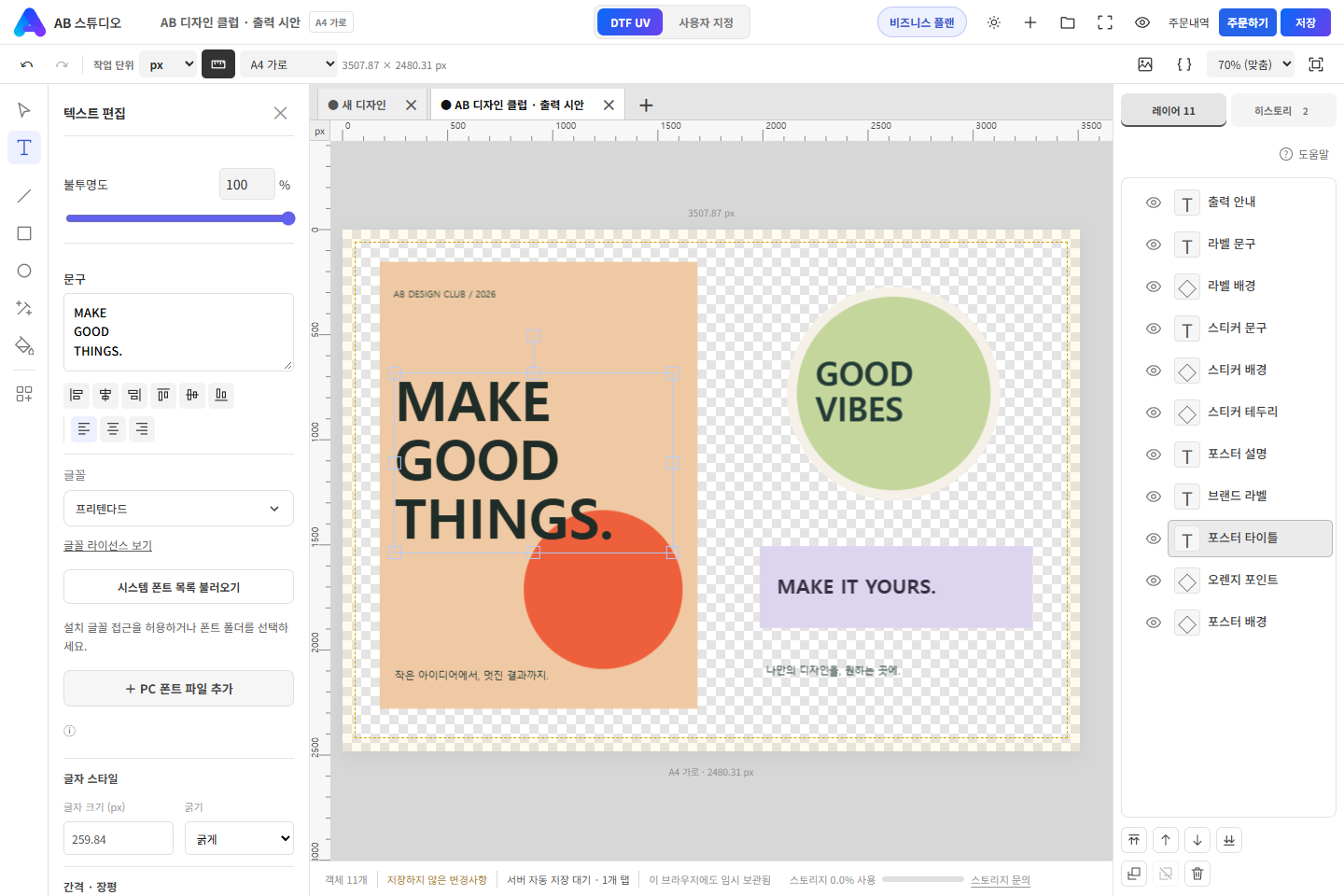Delete layer with the trash icon
The image size is (1344, 896).
click(1197, 874)
